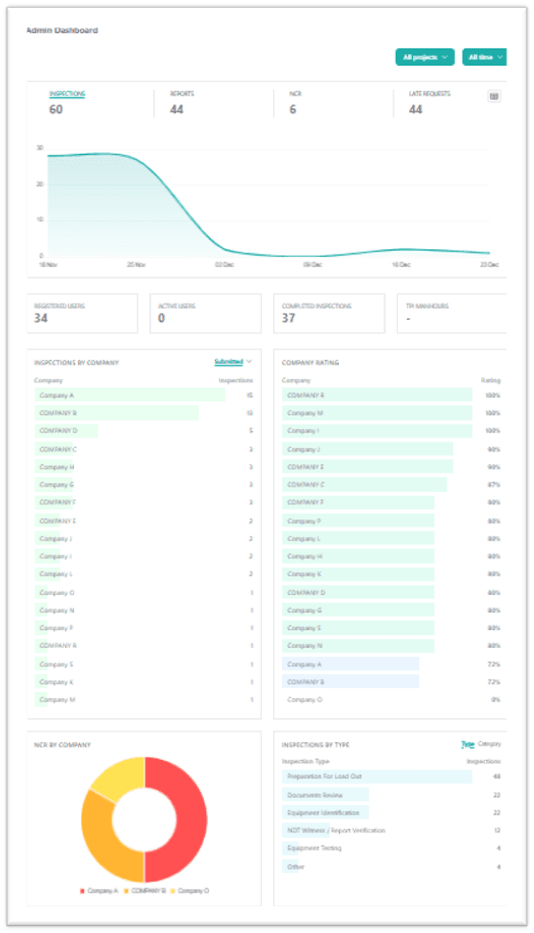This screenshot has width=534, height=933.
Task: Open the Completed Inspections card
Action: point(329,313)
